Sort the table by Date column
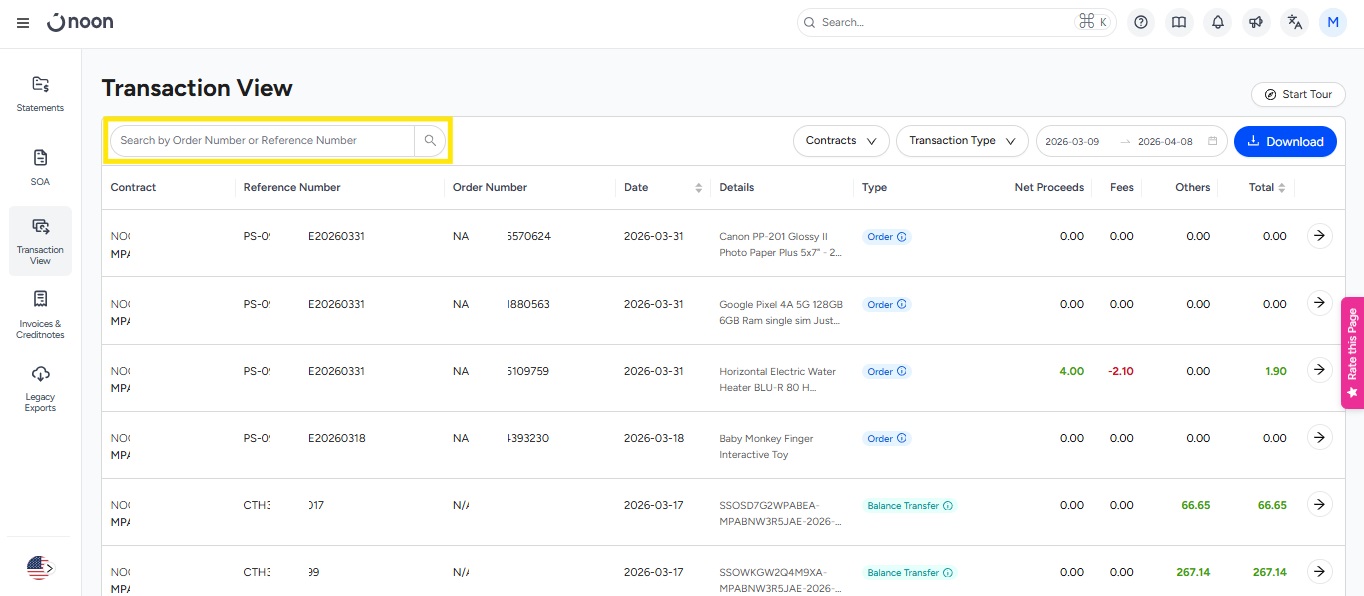This screenshot has width=1364, height=596. coord(698,188)
